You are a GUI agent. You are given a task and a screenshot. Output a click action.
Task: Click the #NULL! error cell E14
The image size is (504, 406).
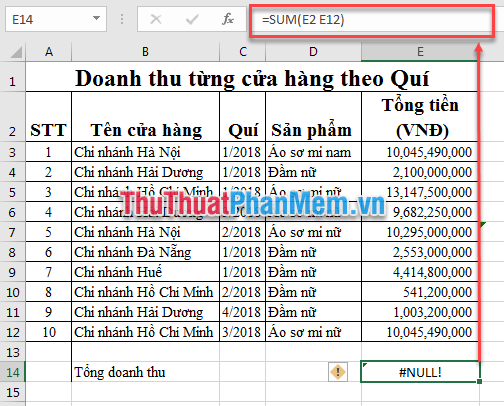[420, 372]
